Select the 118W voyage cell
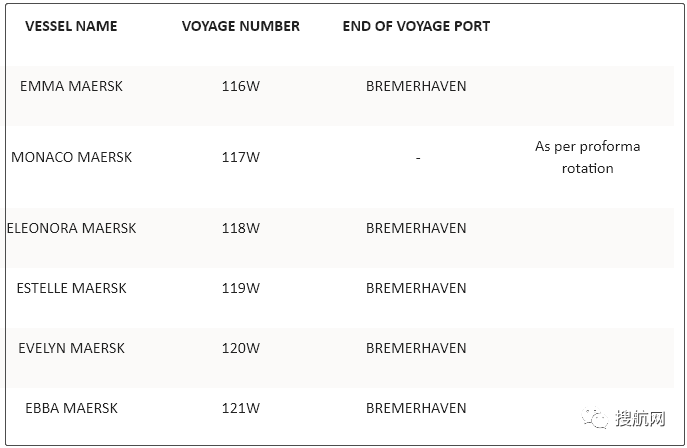Image resolution: width=687 pixels, height=448 pixels. click(x=240, y=228)
